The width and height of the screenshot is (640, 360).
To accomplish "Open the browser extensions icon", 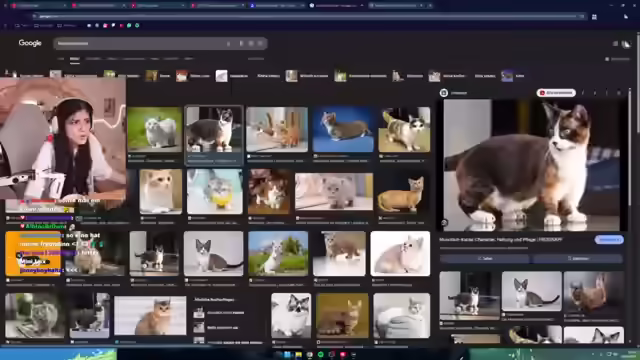I will 594,17.
